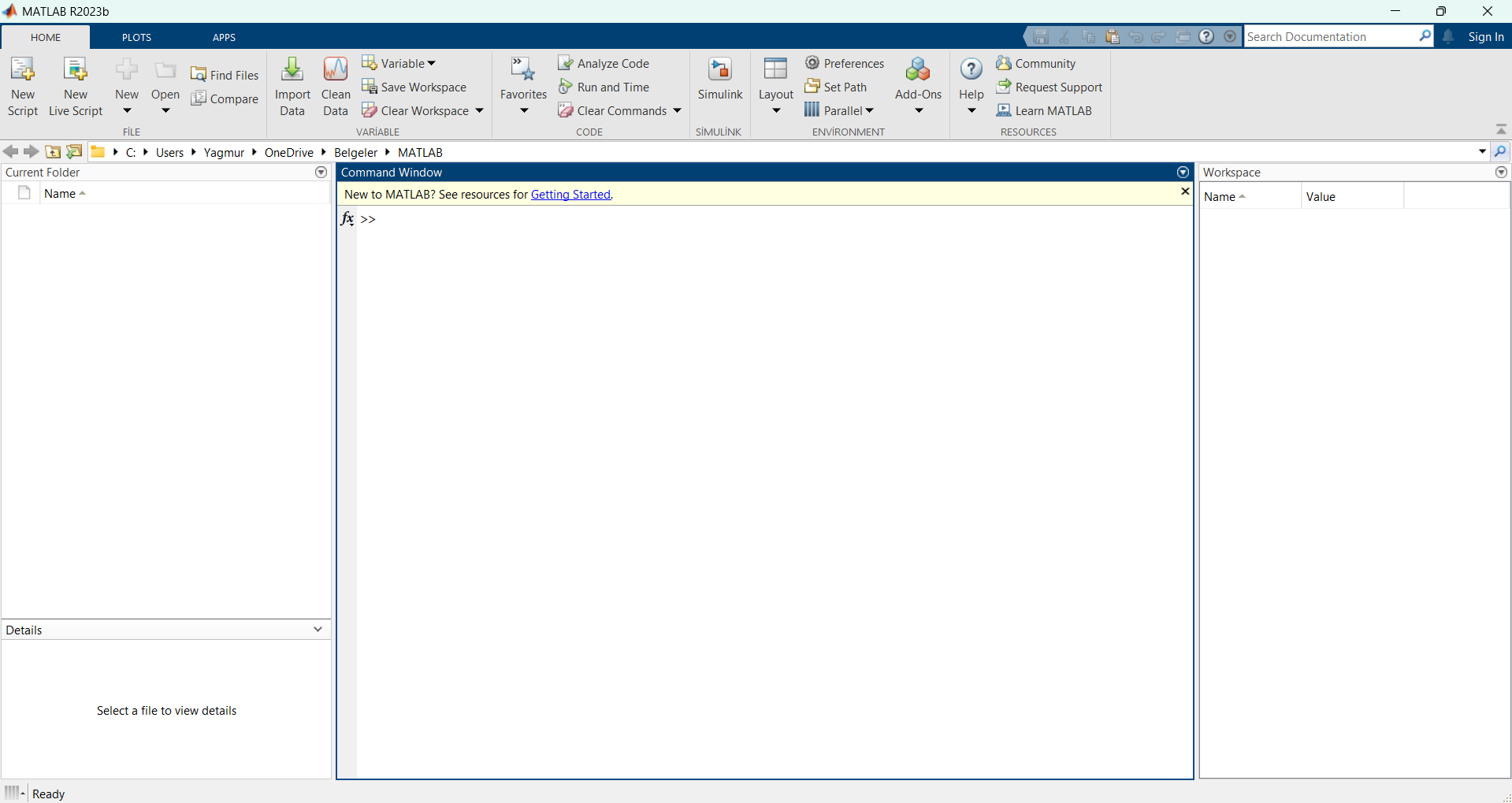Click the Browse for folder icon
This screenshot has width=1512, height=803.
coord(74,152)
